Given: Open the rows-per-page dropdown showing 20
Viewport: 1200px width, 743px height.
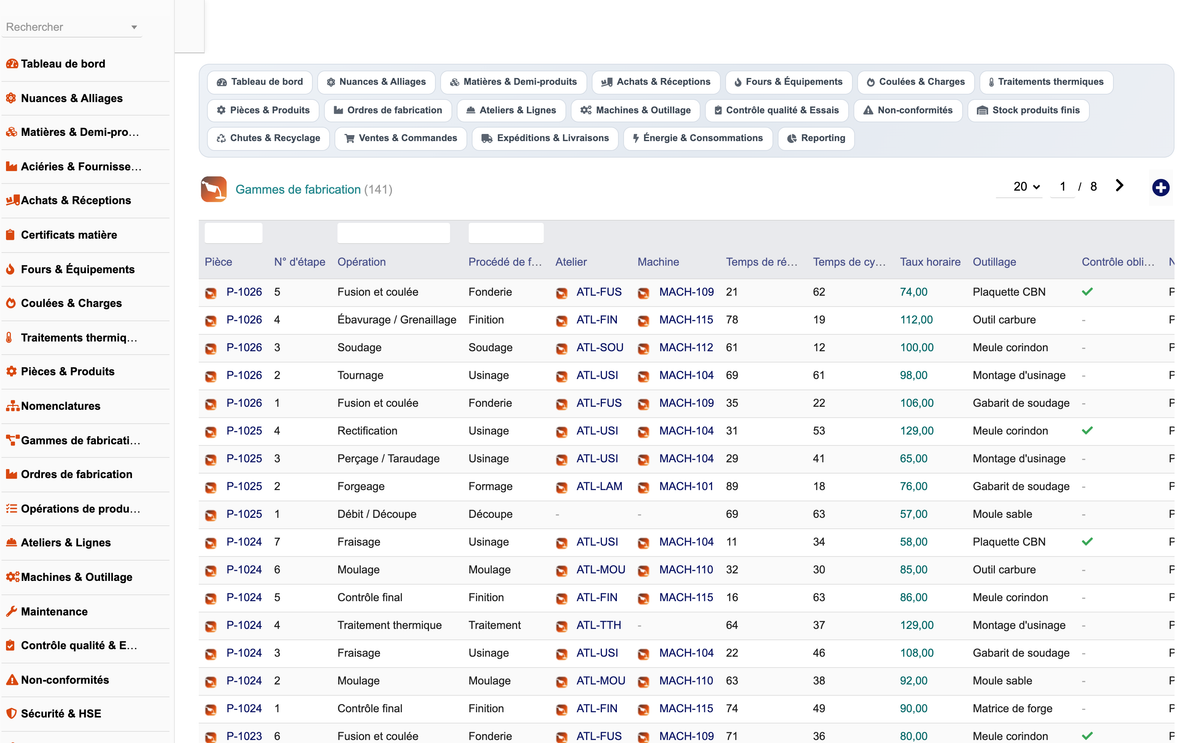Looking at the screenshot, I should [1025, 187].
